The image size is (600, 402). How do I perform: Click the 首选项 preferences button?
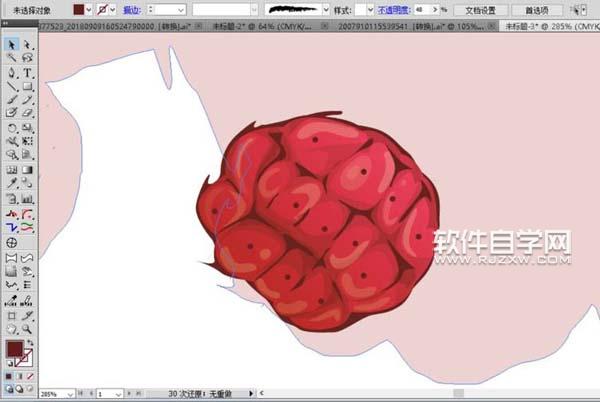click(537, 10)
